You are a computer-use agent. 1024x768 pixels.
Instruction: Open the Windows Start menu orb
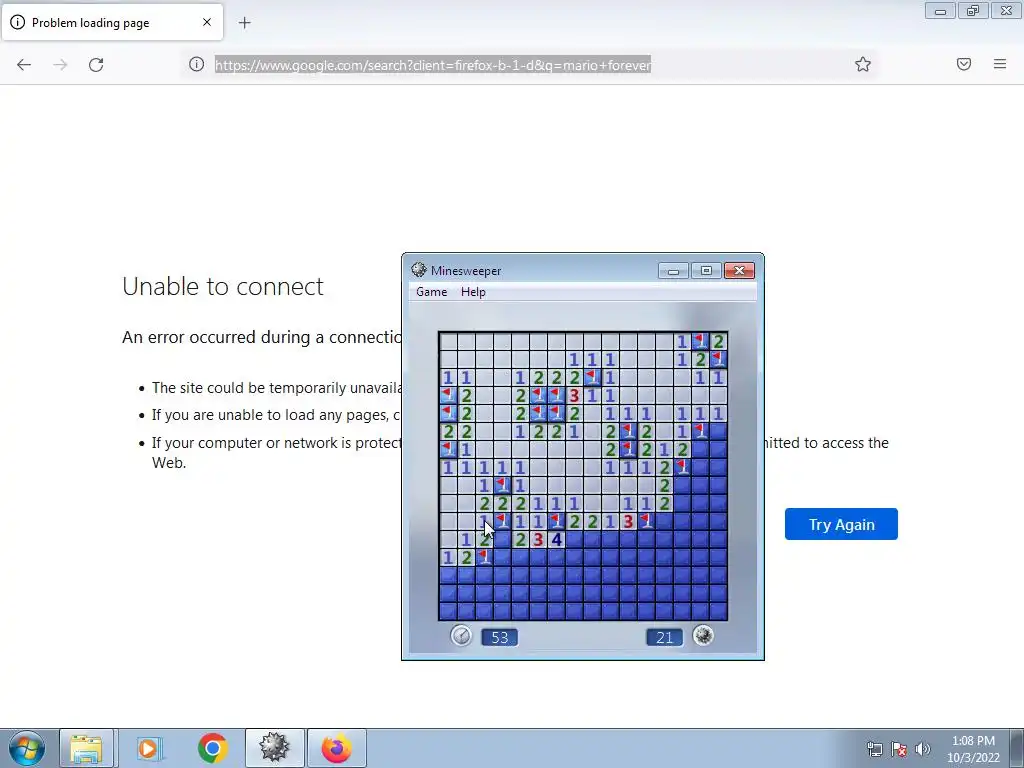27,748
